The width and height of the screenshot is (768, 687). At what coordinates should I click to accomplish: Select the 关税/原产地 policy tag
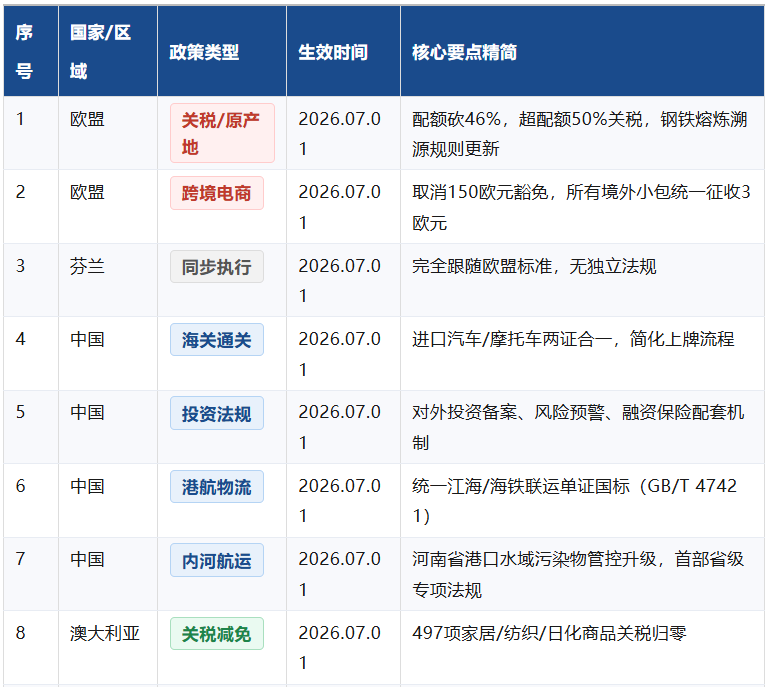(222, 133)
